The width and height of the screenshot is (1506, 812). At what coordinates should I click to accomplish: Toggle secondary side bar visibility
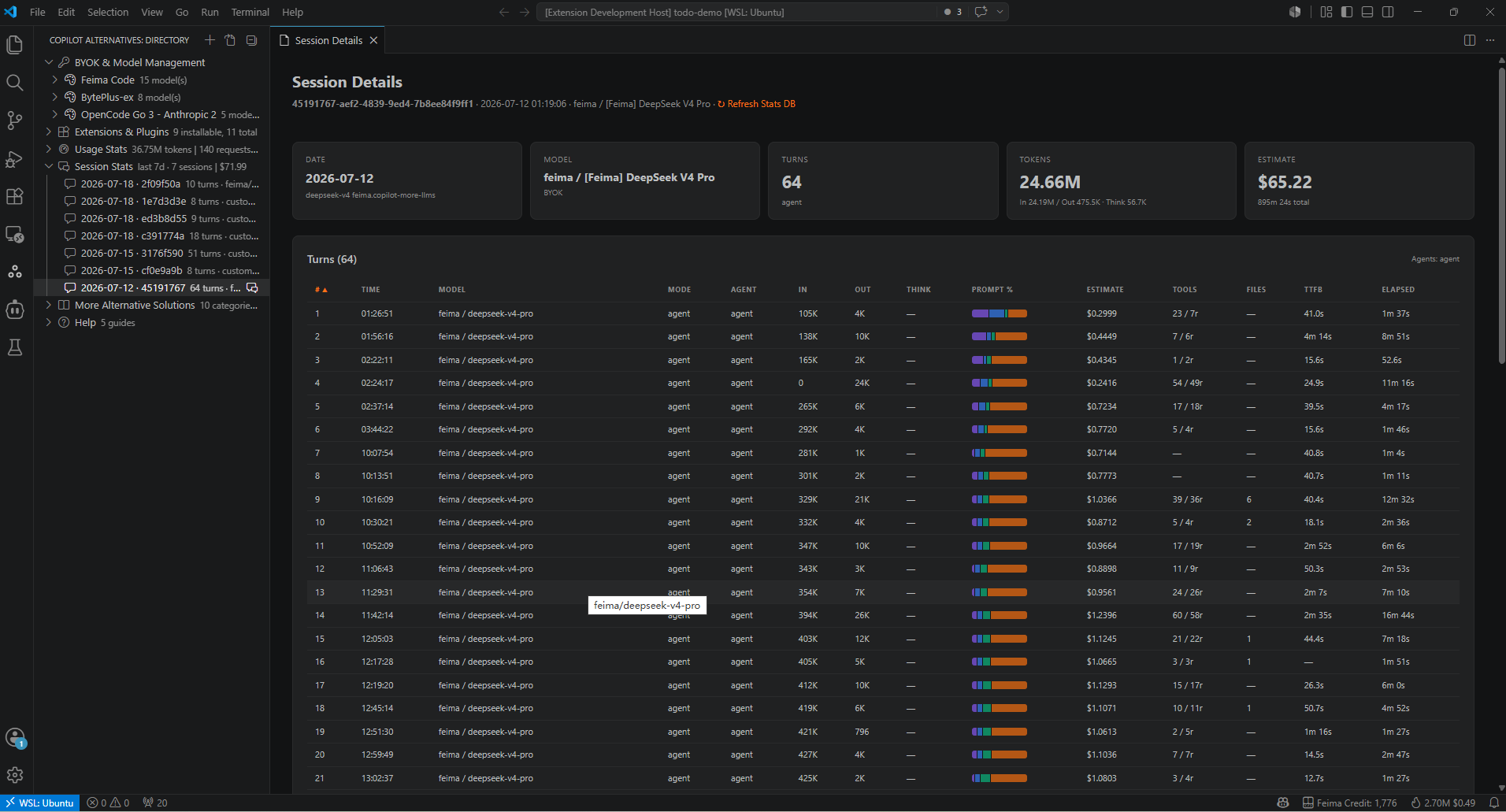coord(1388,12)
